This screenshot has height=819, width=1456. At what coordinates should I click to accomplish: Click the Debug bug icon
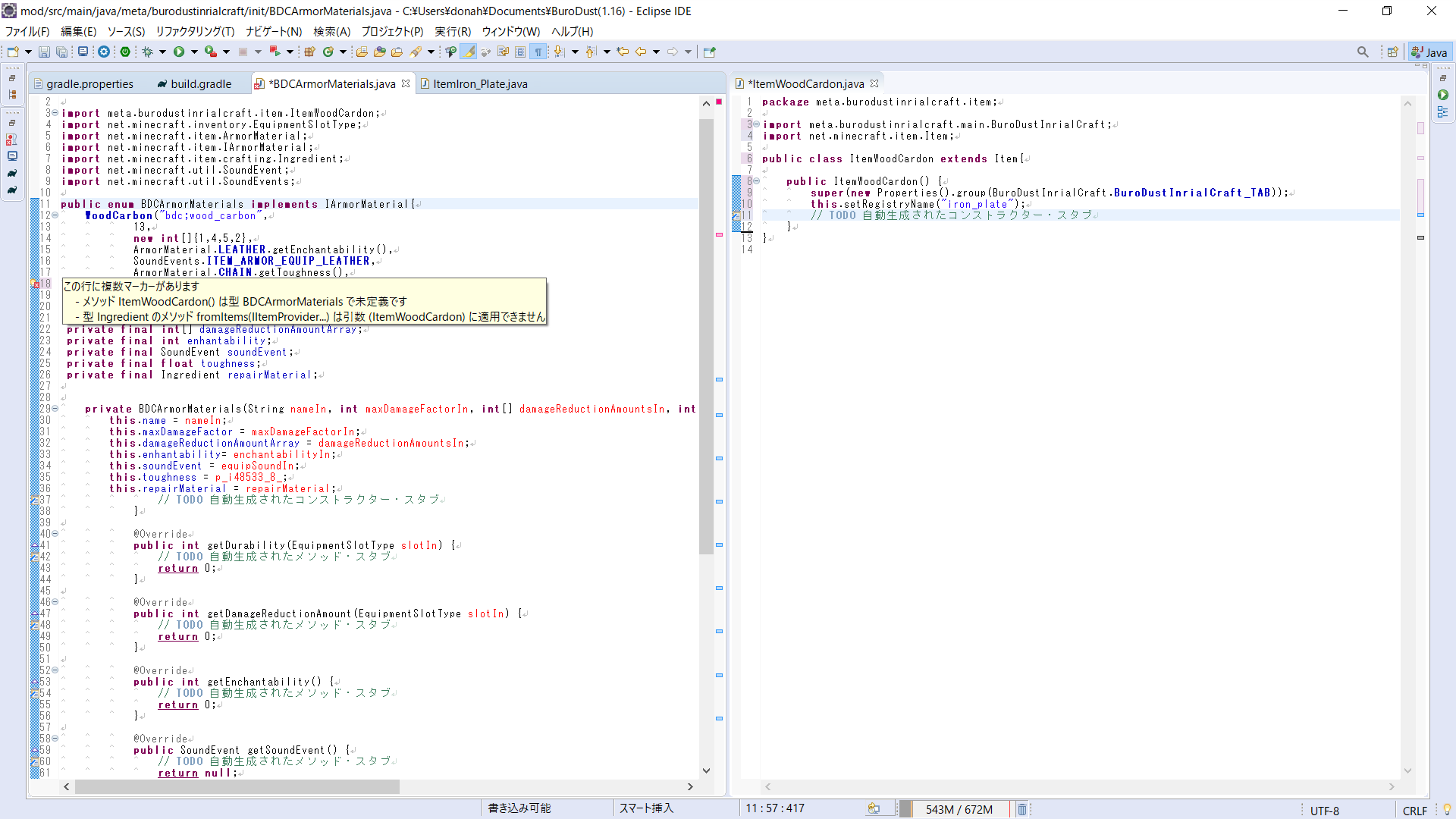(x=148, y=52)
